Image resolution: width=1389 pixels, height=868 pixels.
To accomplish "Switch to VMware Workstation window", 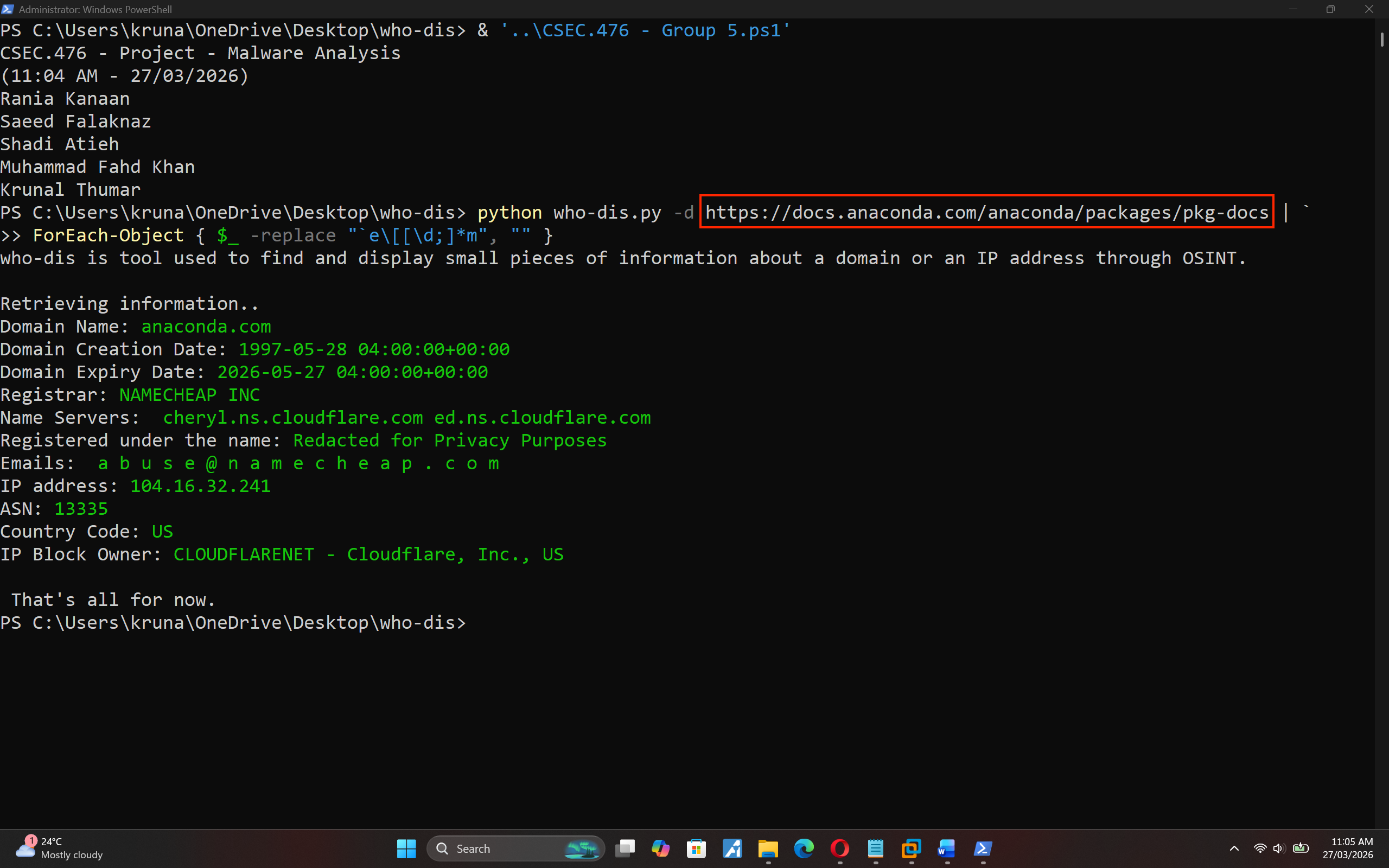I will (x=912, y=848).
